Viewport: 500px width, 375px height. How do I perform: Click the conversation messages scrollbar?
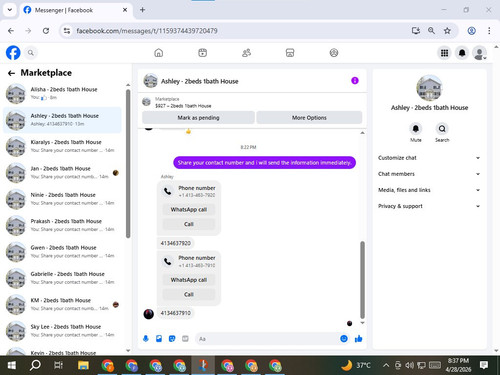(362, 279)
